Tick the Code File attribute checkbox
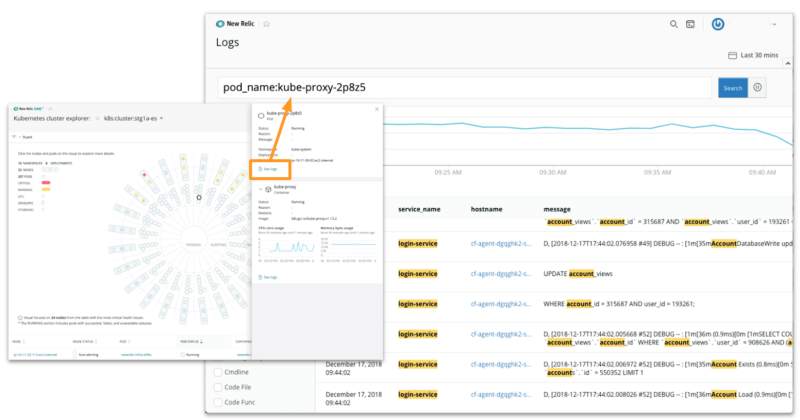This screenshot has width=800, height=420. point(218,387)
